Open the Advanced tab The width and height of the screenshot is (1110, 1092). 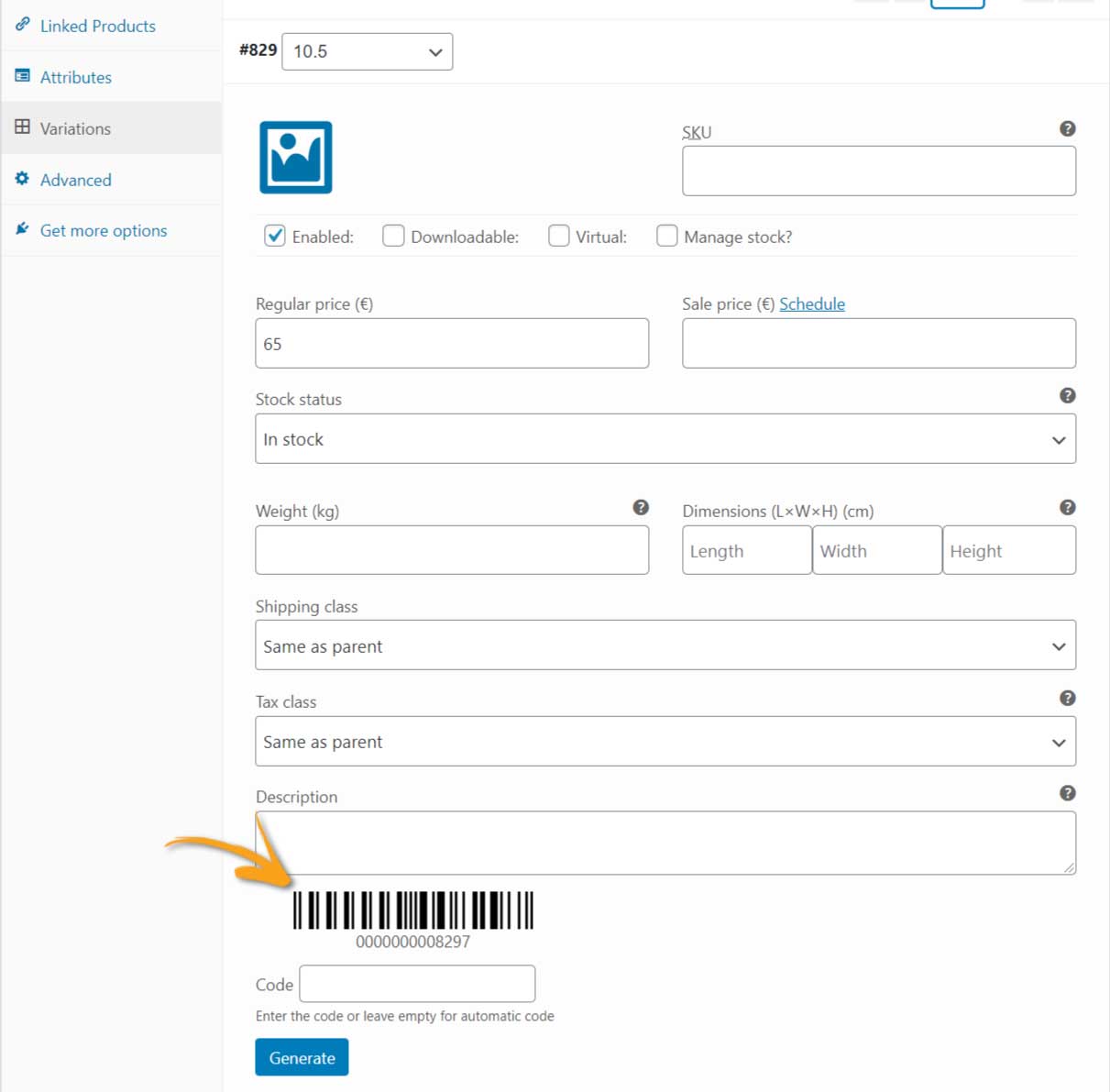[x=111, y=180]
